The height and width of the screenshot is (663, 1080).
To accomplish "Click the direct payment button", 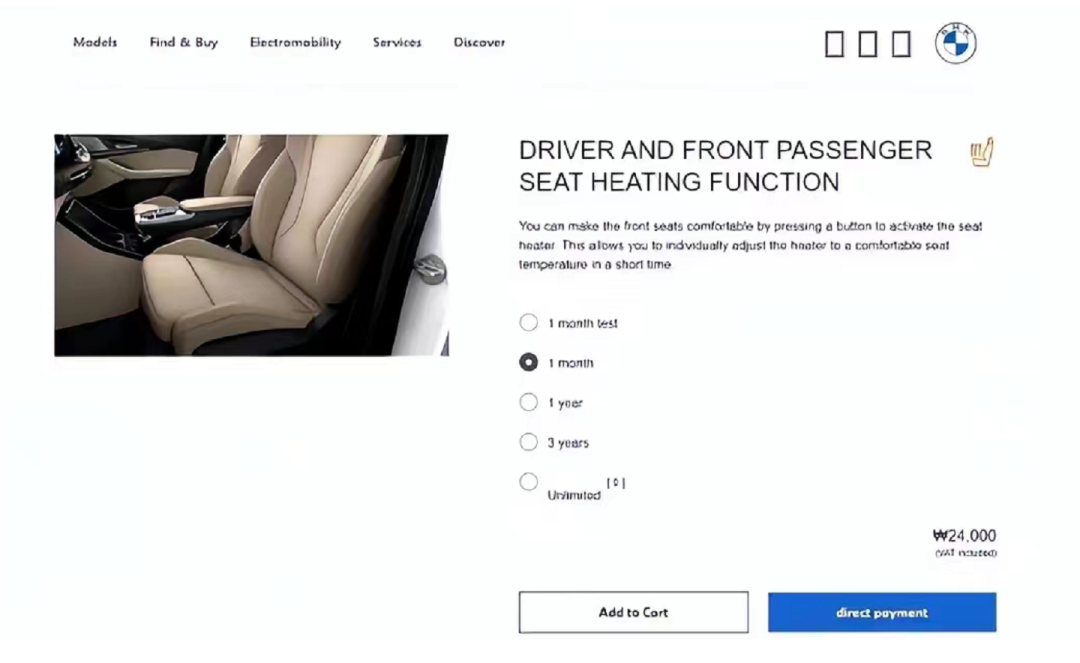I will point(882,612).
